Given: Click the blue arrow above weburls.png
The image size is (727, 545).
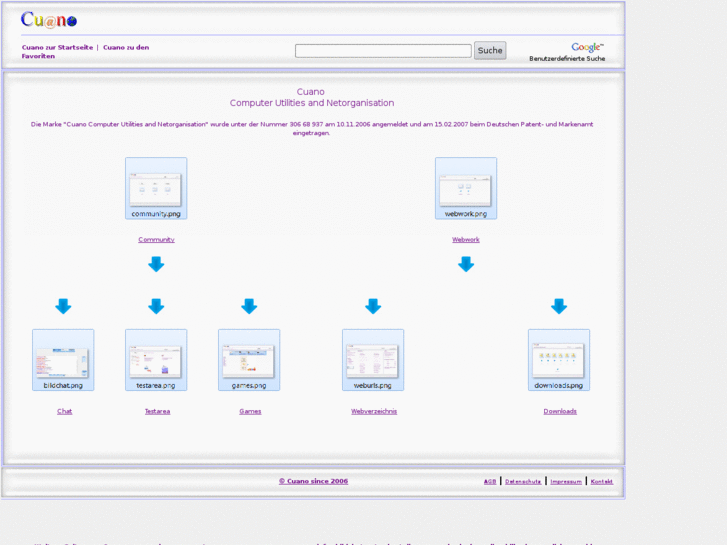Looking at the screenshot, I should click(x=373, y=306).
